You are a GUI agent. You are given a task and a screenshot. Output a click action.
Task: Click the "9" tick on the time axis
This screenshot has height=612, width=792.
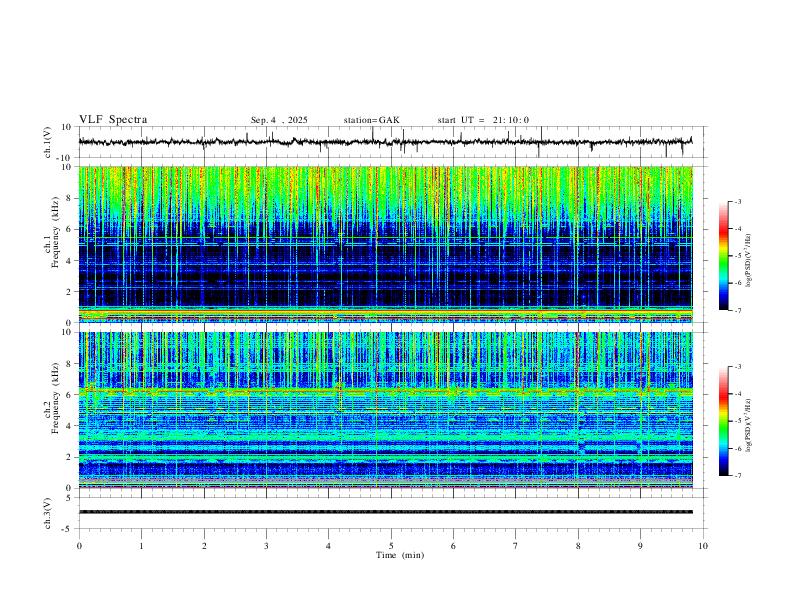pos(640,546)
